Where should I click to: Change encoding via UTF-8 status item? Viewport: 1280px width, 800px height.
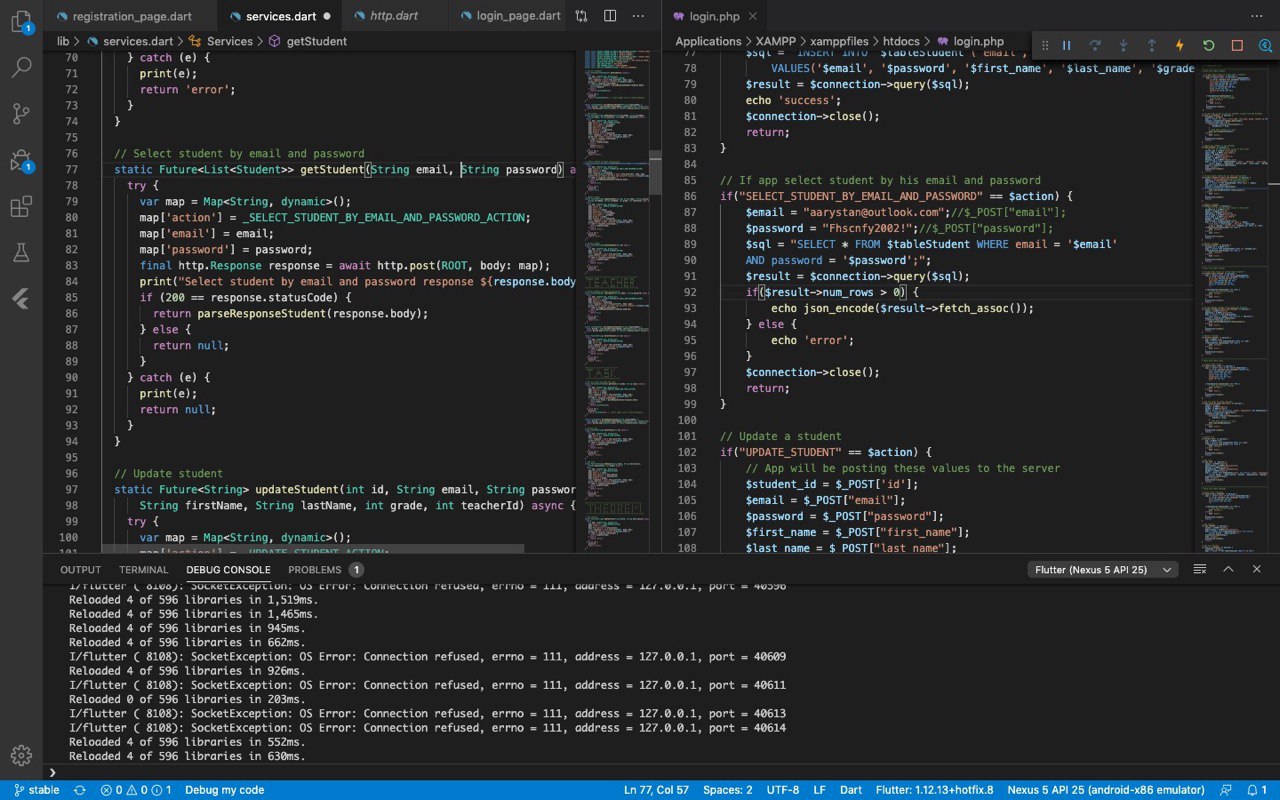click(x=783, y=790)
